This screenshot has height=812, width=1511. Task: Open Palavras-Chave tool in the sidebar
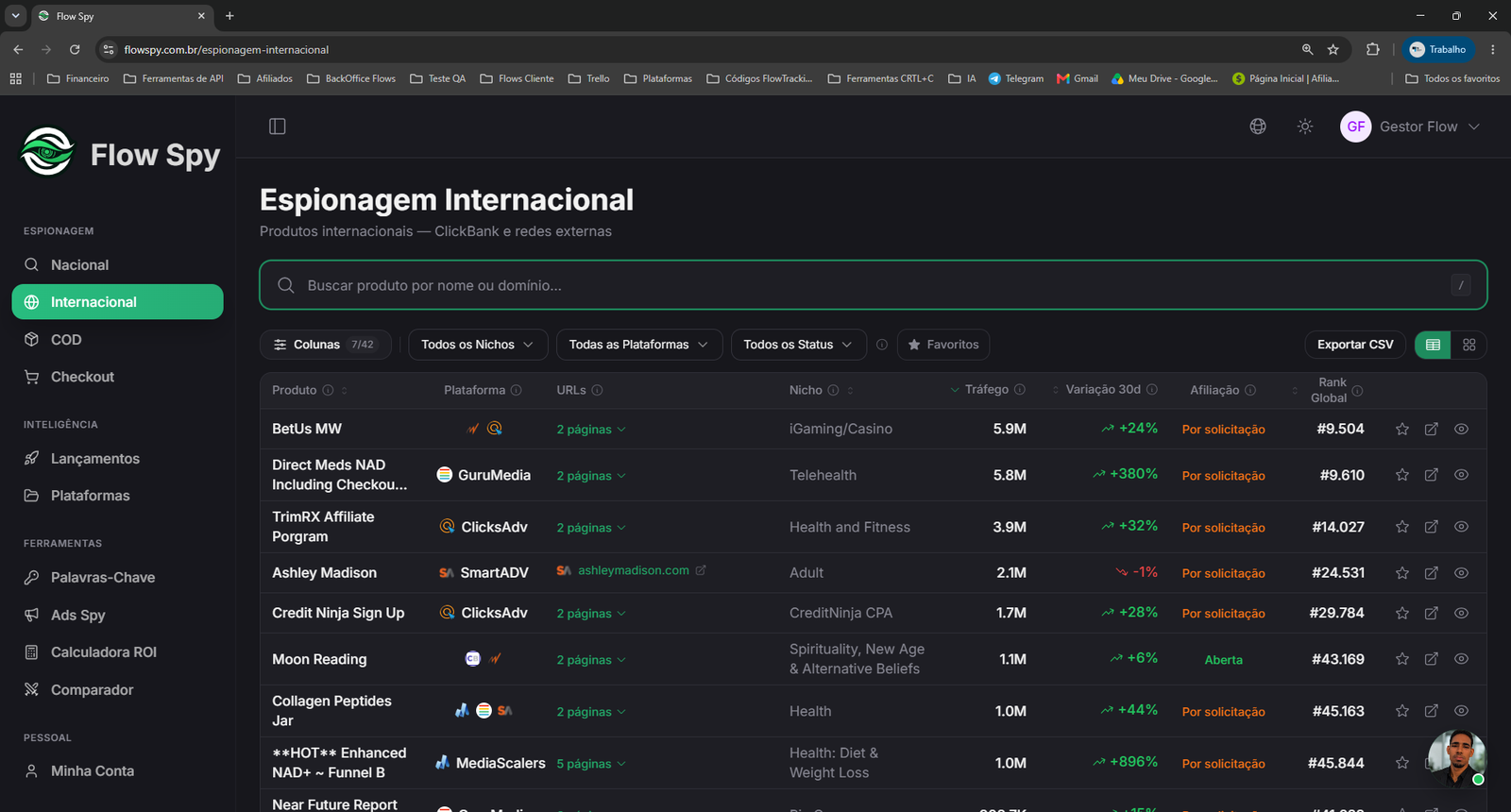click(x=117, y=578)
